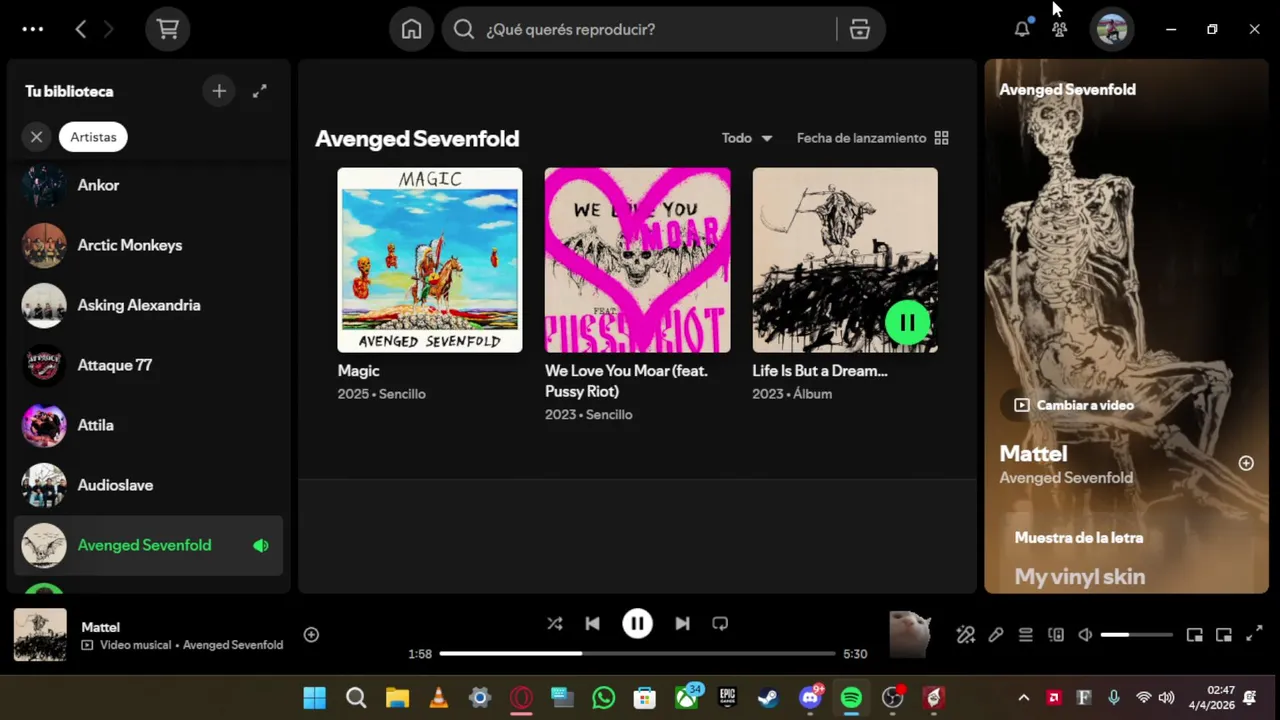Open the Magic single cover
The image size is (1280, 720).
tap(430, 260)
